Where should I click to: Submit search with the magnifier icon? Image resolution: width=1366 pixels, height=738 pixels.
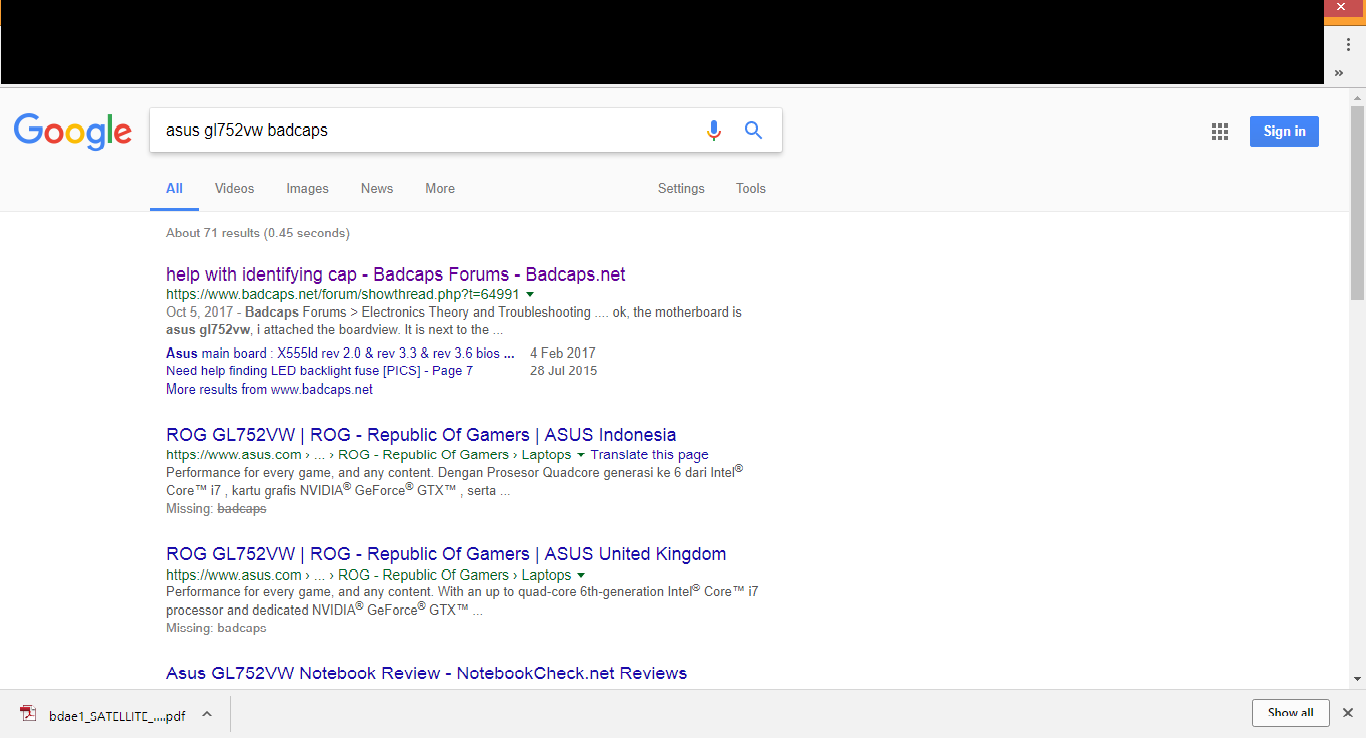click(753, 130)
